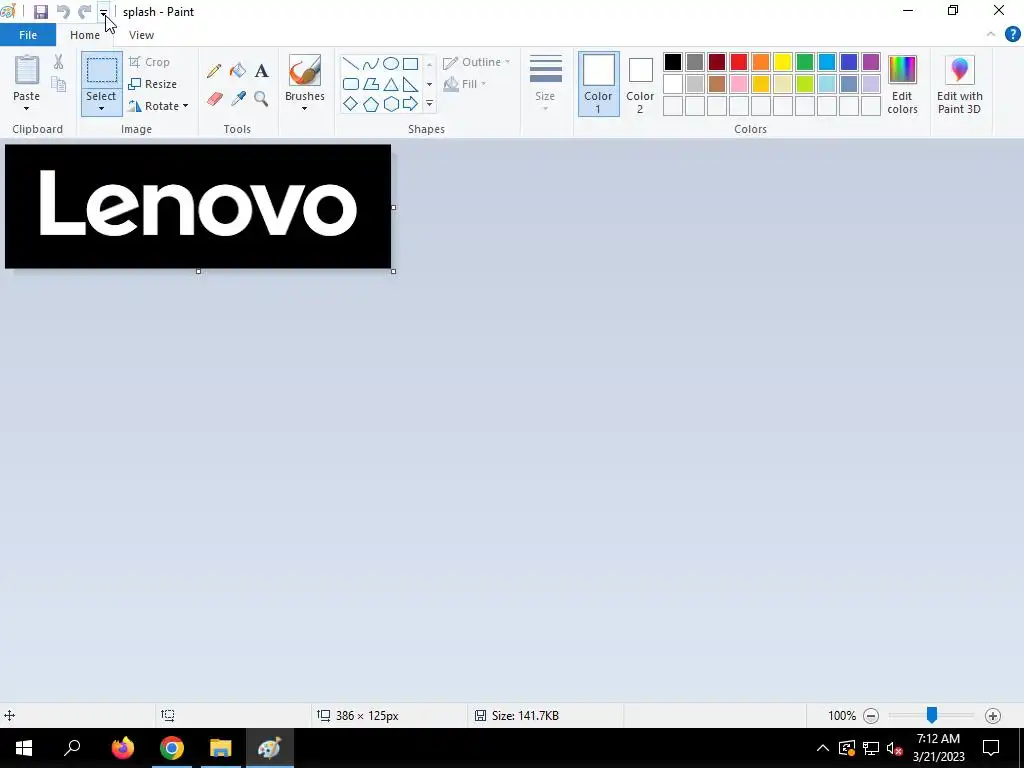Choose the Hexagon shape

(x=391, y=104)
